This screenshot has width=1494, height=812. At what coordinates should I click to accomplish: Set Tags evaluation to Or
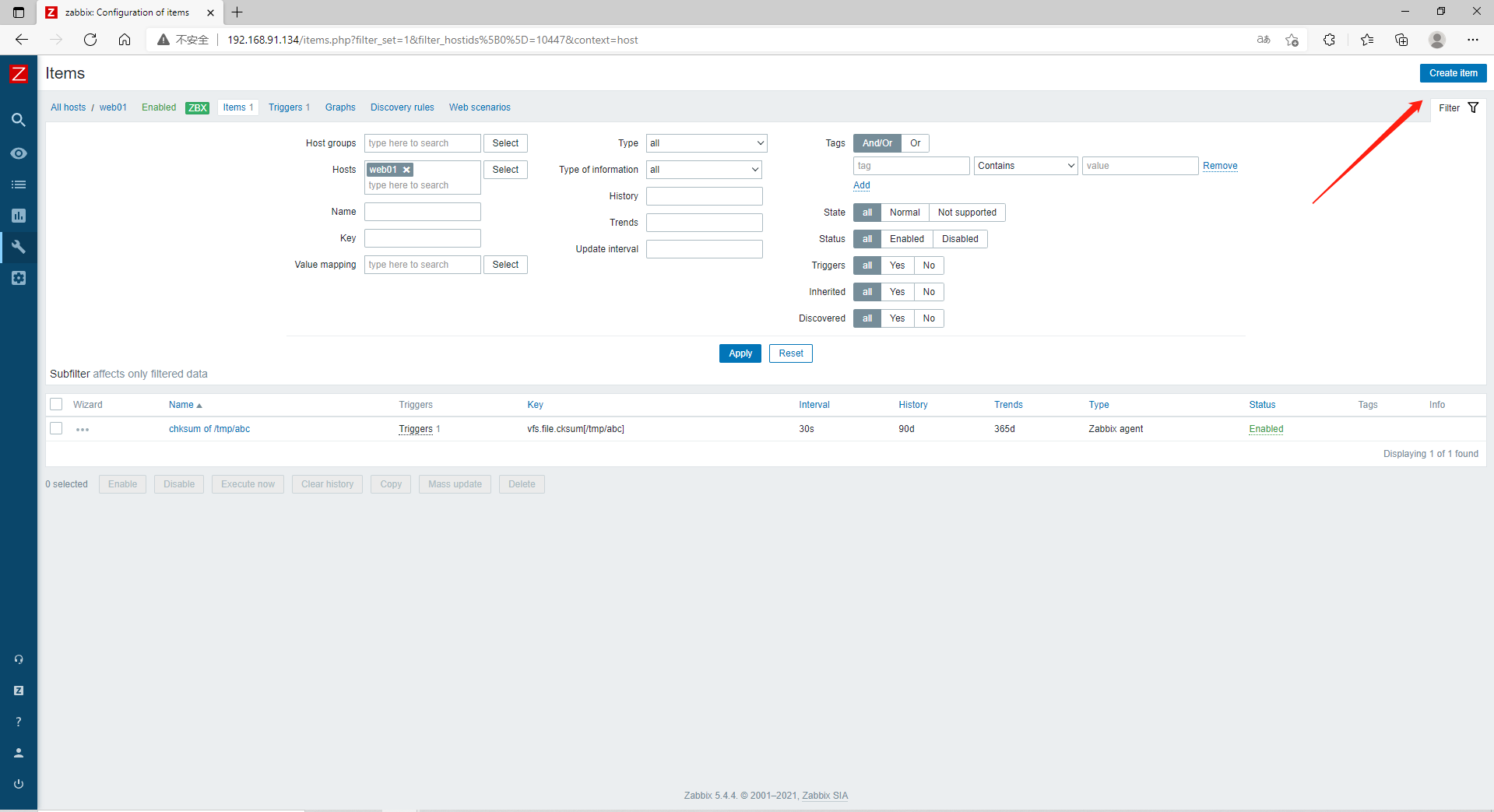tap(916, 143)
